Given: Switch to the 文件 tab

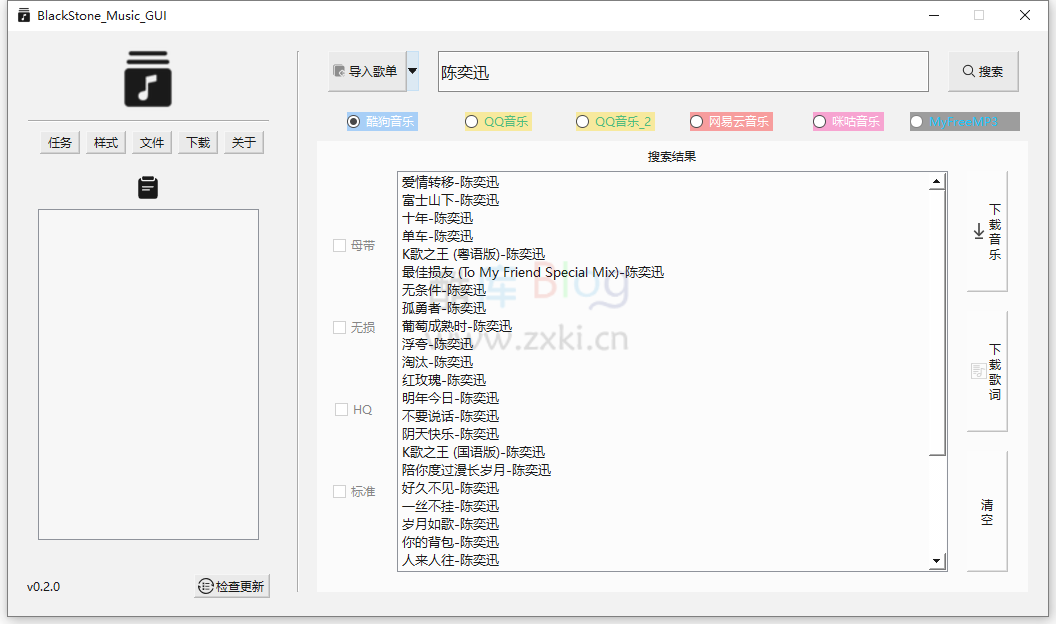Looking at the screenshot, I should (151, 142).
